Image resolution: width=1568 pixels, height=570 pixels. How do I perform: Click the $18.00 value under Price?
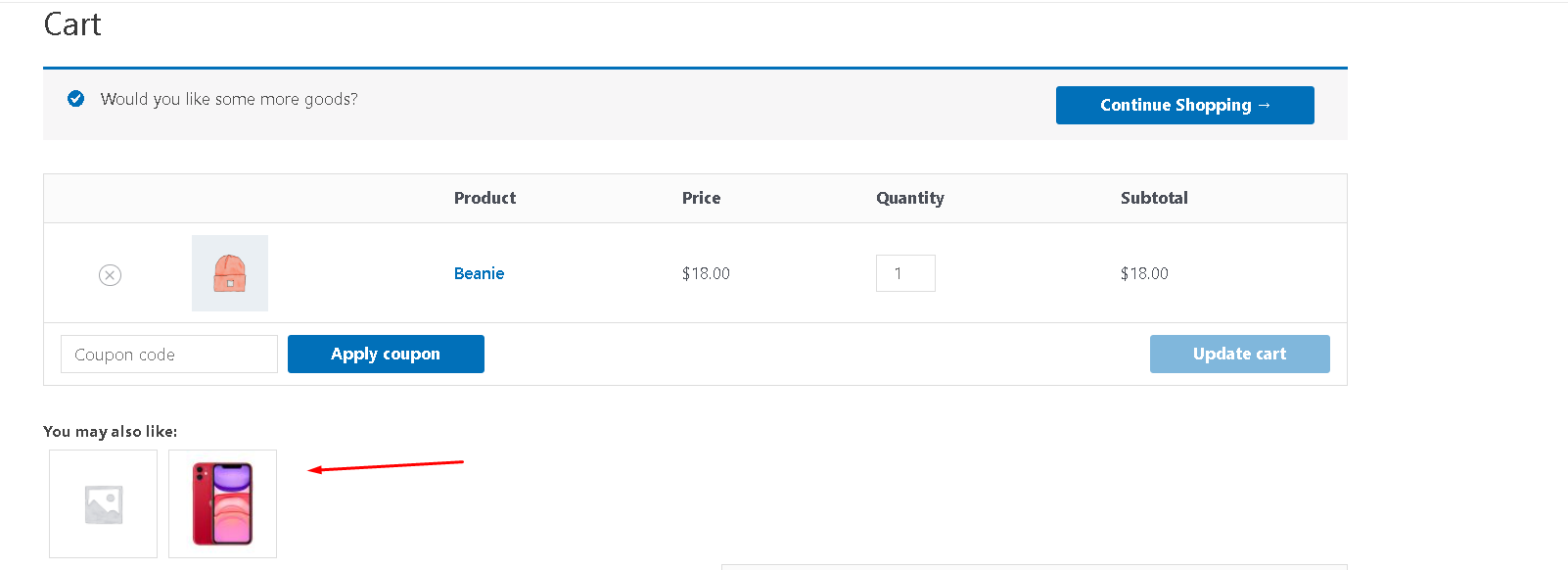[x=706, y=273]
